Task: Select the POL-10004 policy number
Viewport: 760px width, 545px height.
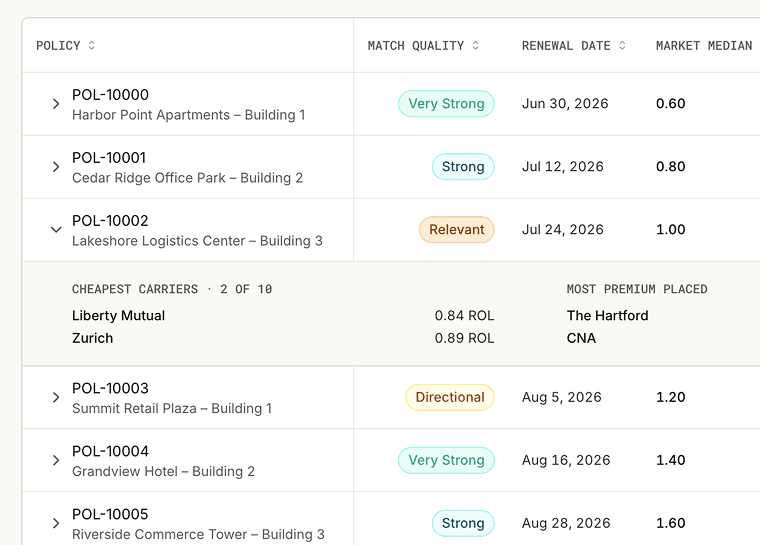Action: [111, 451]
